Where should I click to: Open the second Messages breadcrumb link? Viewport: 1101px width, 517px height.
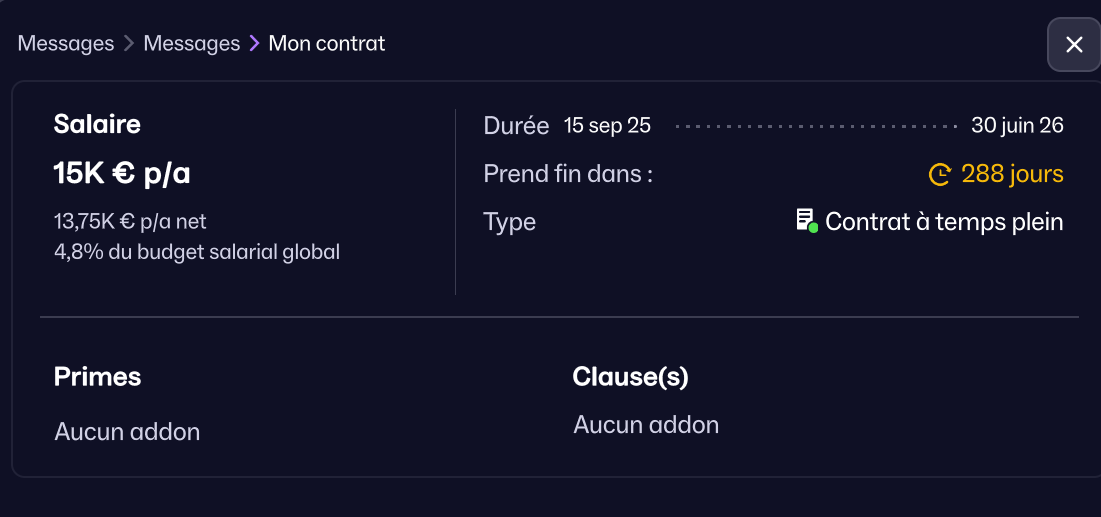192,44
